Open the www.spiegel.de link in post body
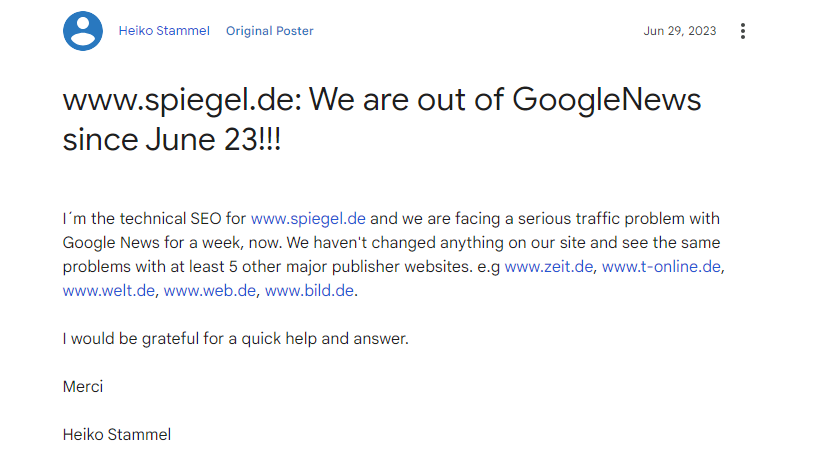 pyautogui.click(x=308, y=218)
